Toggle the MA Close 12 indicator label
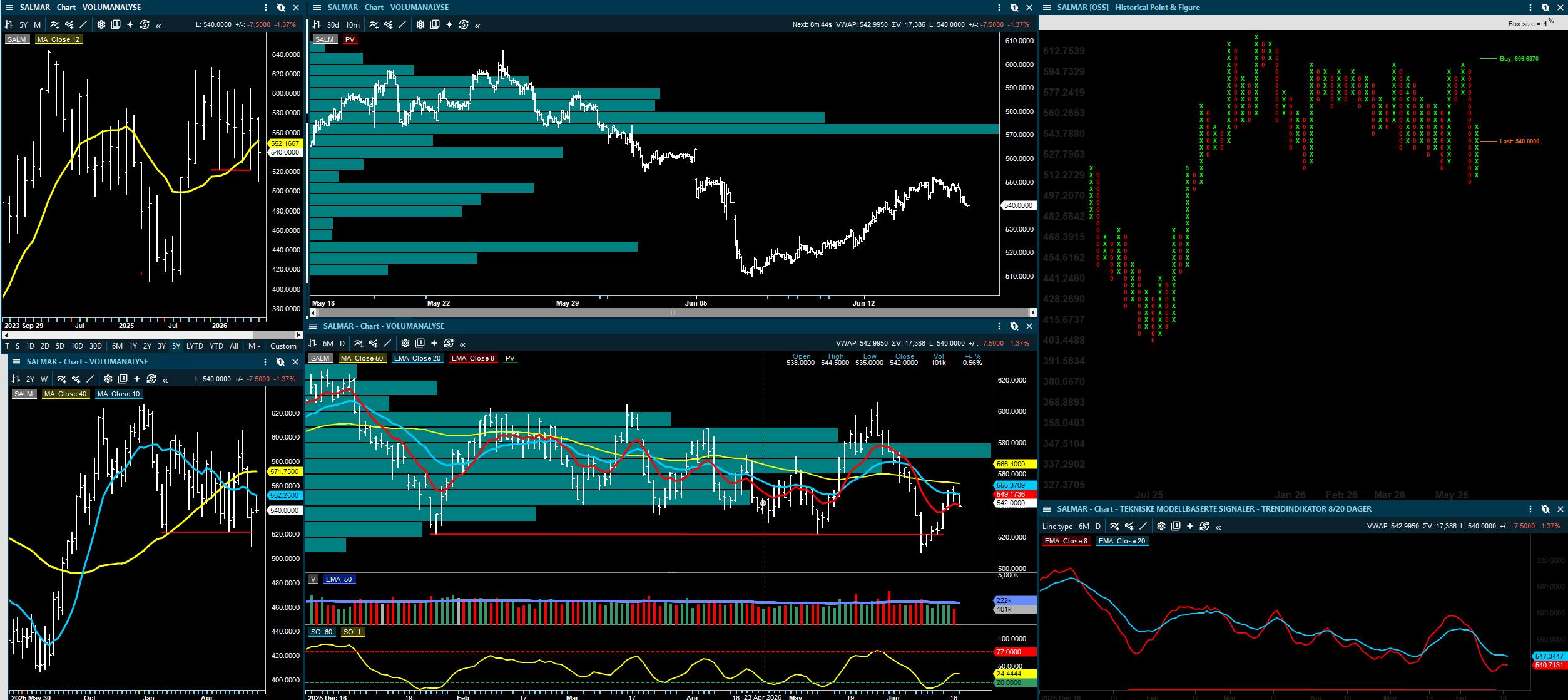Viewport: 1568px width, 700px height. 58,39
